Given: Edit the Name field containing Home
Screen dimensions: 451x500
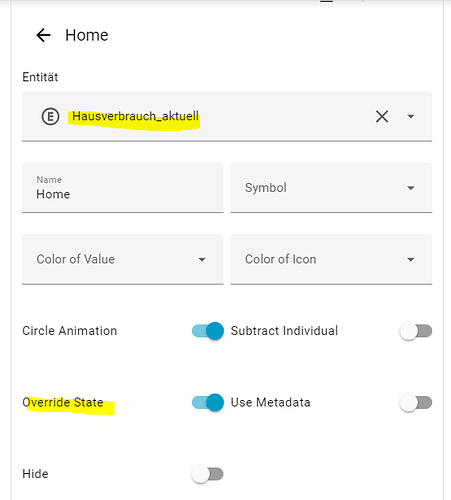Looking at the screenshot, I should [x=122, y=188].
